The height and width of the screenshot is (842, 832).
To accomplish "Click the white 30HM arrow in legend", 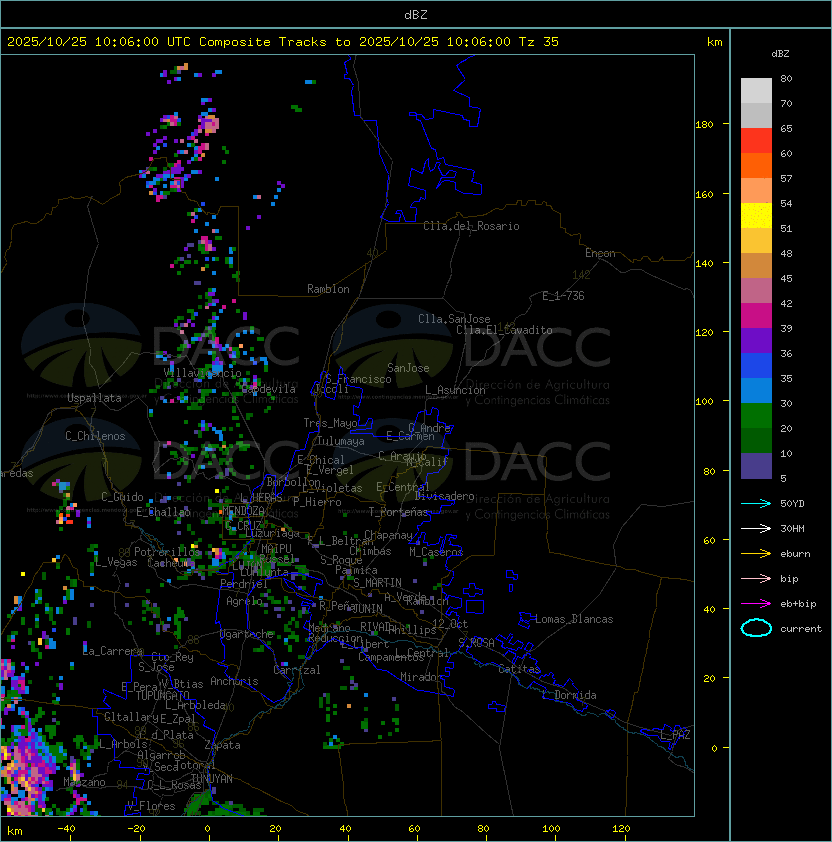I will [x=756, y=529].
